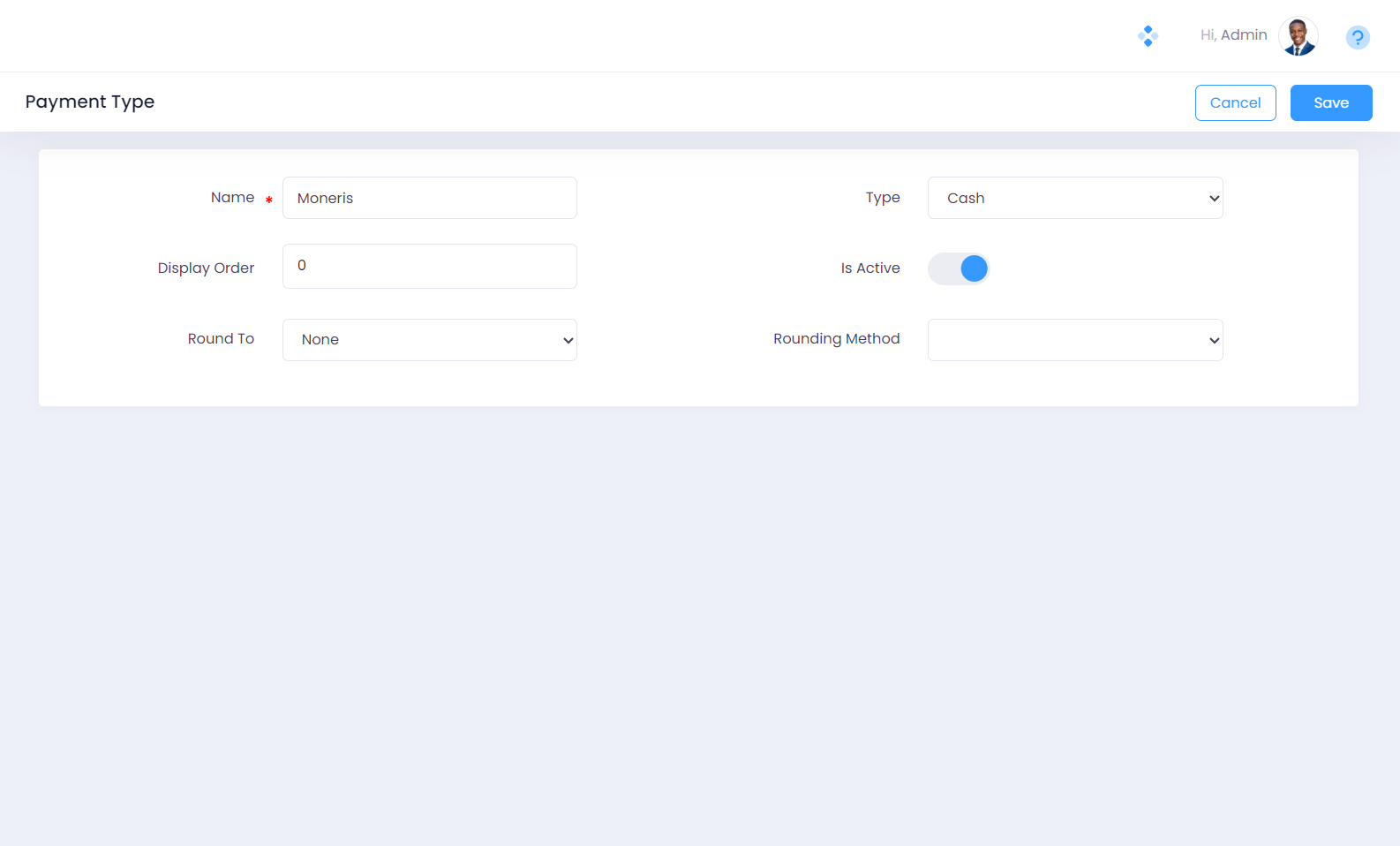Click the Payment Type page heading
This screenshot has width=1400, height=846.
[x=90, y=102]
